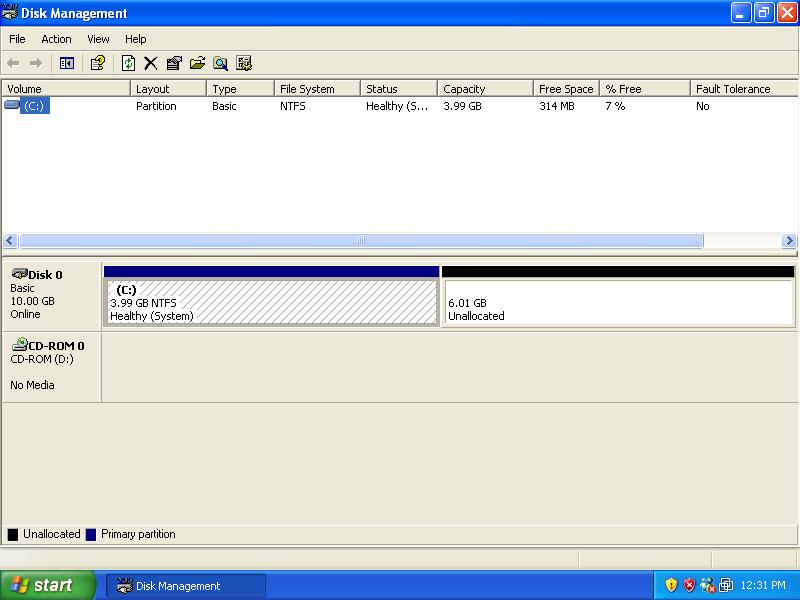Click the '3.99 GB' capacity cell
This screenshot has width=800, height=600.
[x=462, y=106]
